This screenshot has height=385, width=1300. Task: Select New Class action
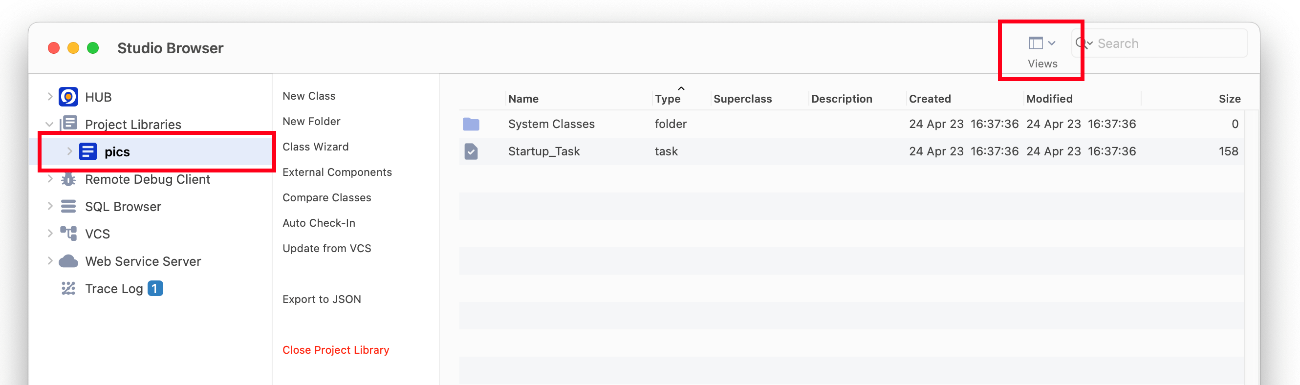(309, 96)
